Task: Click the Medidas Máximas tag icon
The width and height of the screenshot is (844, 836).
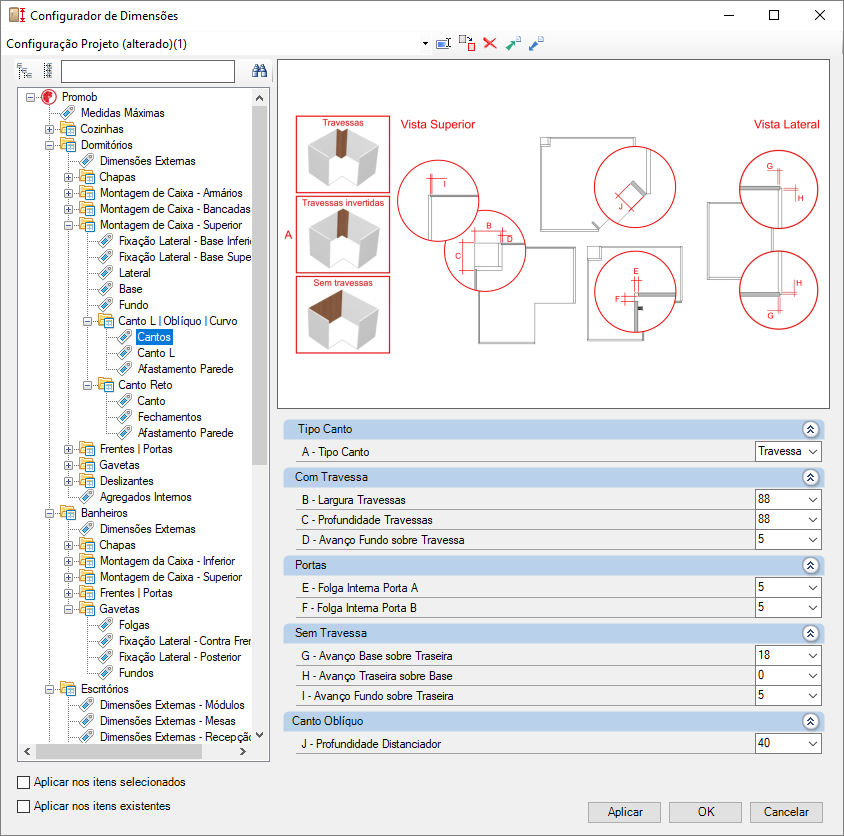Action: point(68,113)
